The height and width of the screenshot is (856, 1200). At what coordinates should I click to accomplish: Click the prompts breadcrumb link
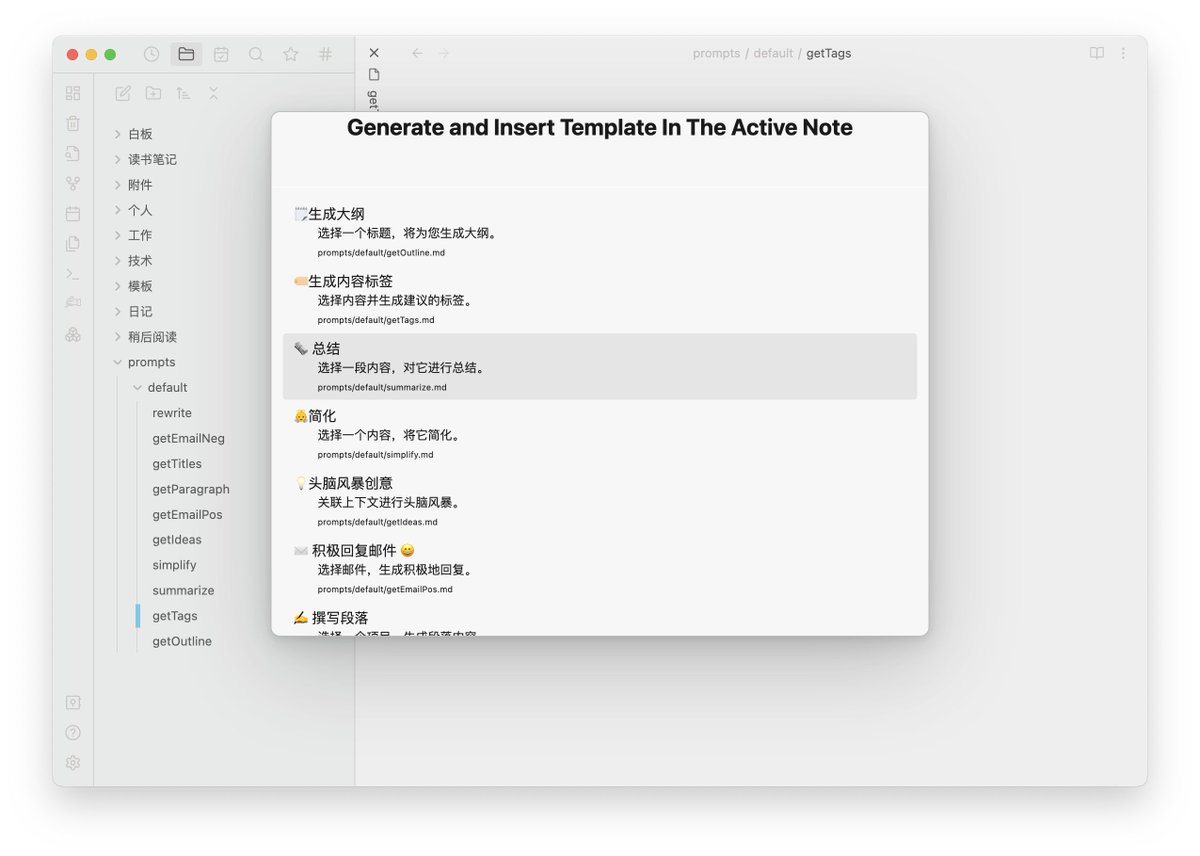coord(716,53)
